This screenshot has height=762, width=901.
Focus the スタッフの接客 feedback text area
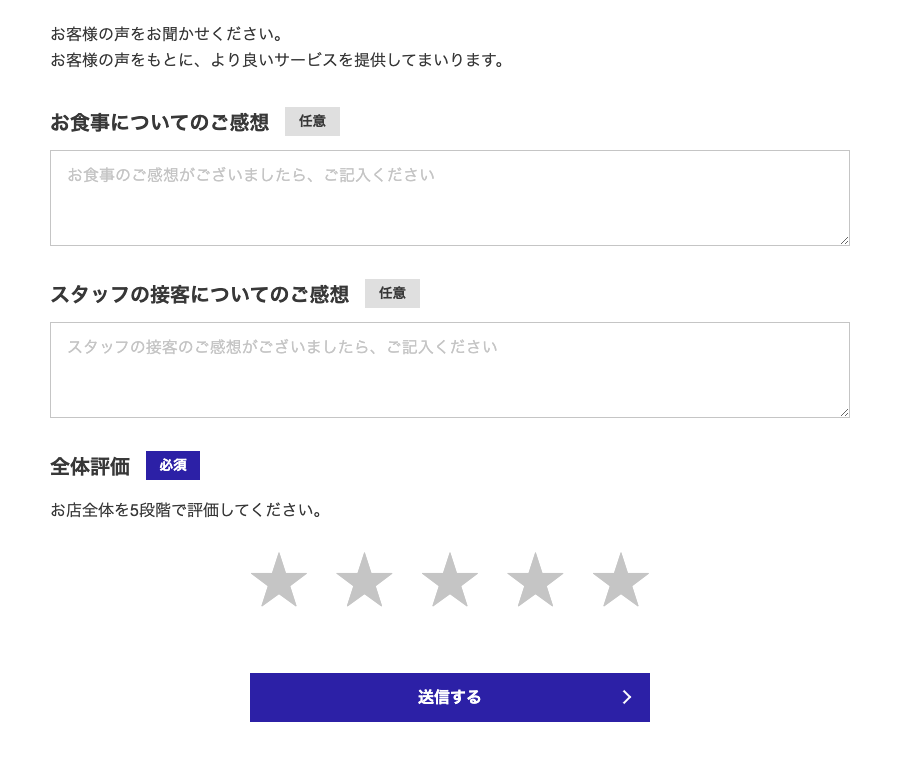[x=449, y=370]
